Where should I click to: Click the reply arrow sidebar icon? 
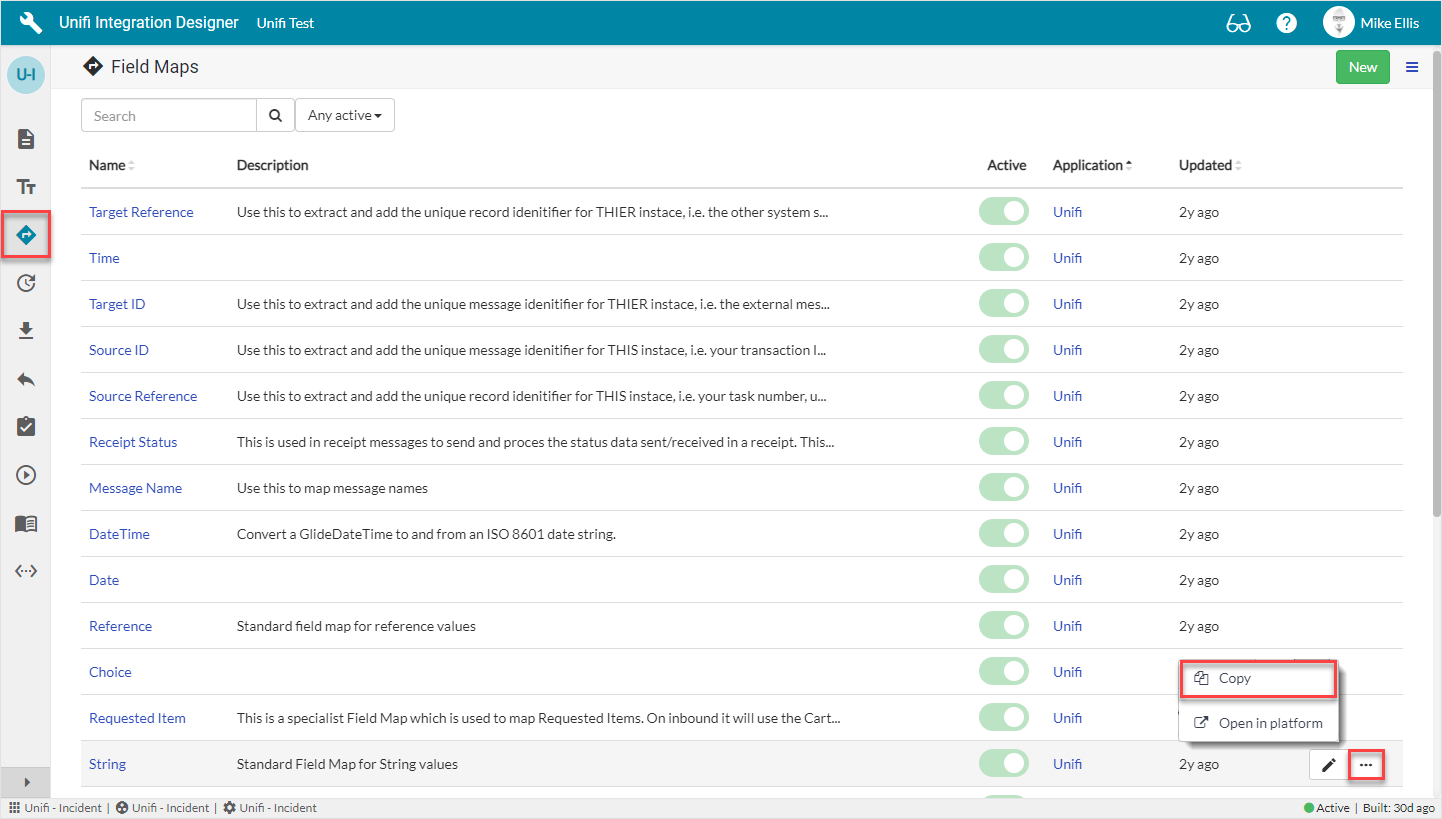26,379
